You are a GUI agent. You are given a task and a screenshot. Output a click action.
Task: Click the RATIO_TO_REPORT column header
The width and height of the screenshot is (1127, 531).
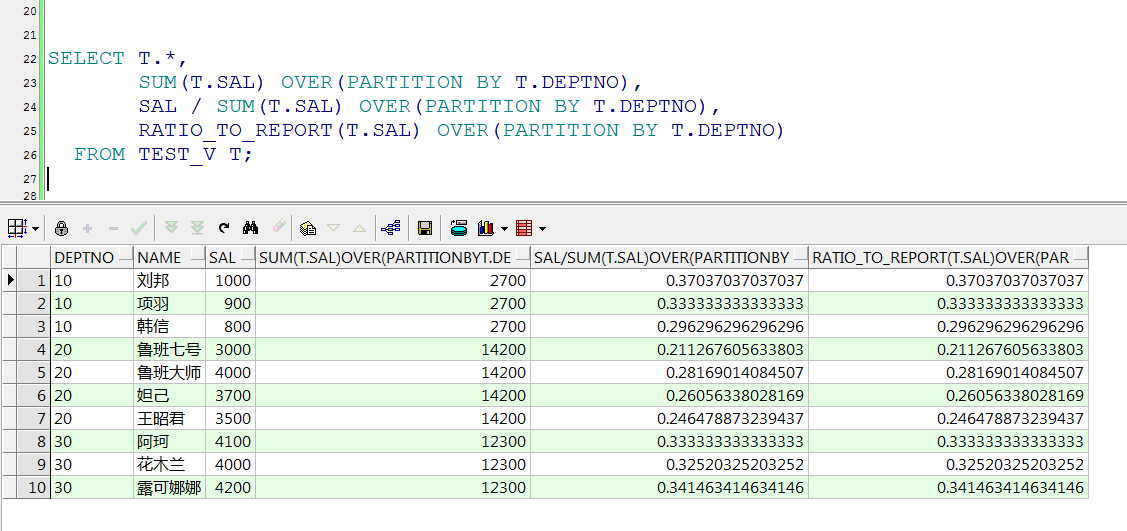click(x=949, y=257)
